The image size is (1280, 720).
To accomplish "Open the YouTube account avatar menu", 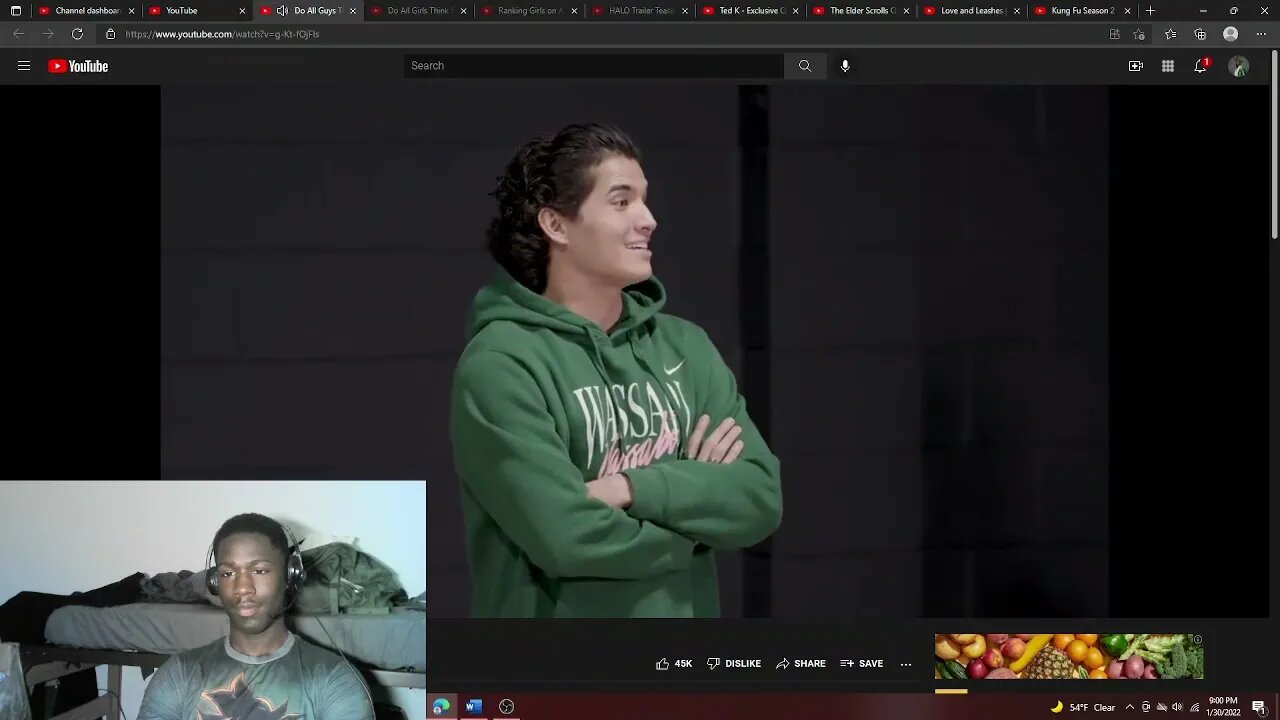I will click(x=1239, y=66).
